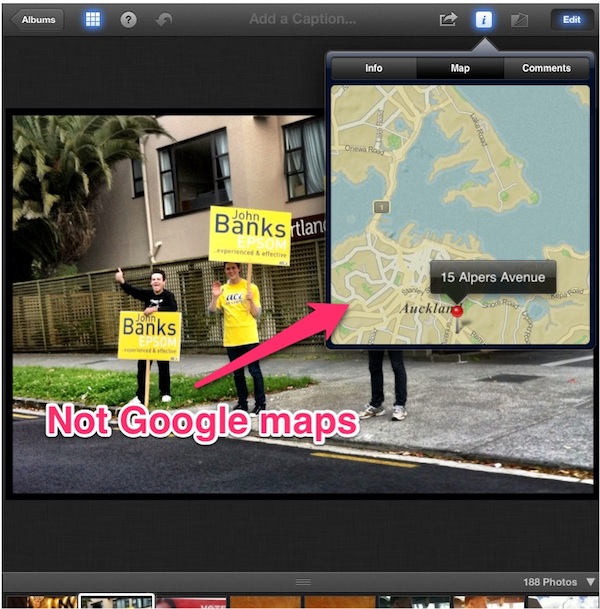Screen dimensions: 600x609
Task: Switch to the Info tab
Action: click(x=374, y=68)
